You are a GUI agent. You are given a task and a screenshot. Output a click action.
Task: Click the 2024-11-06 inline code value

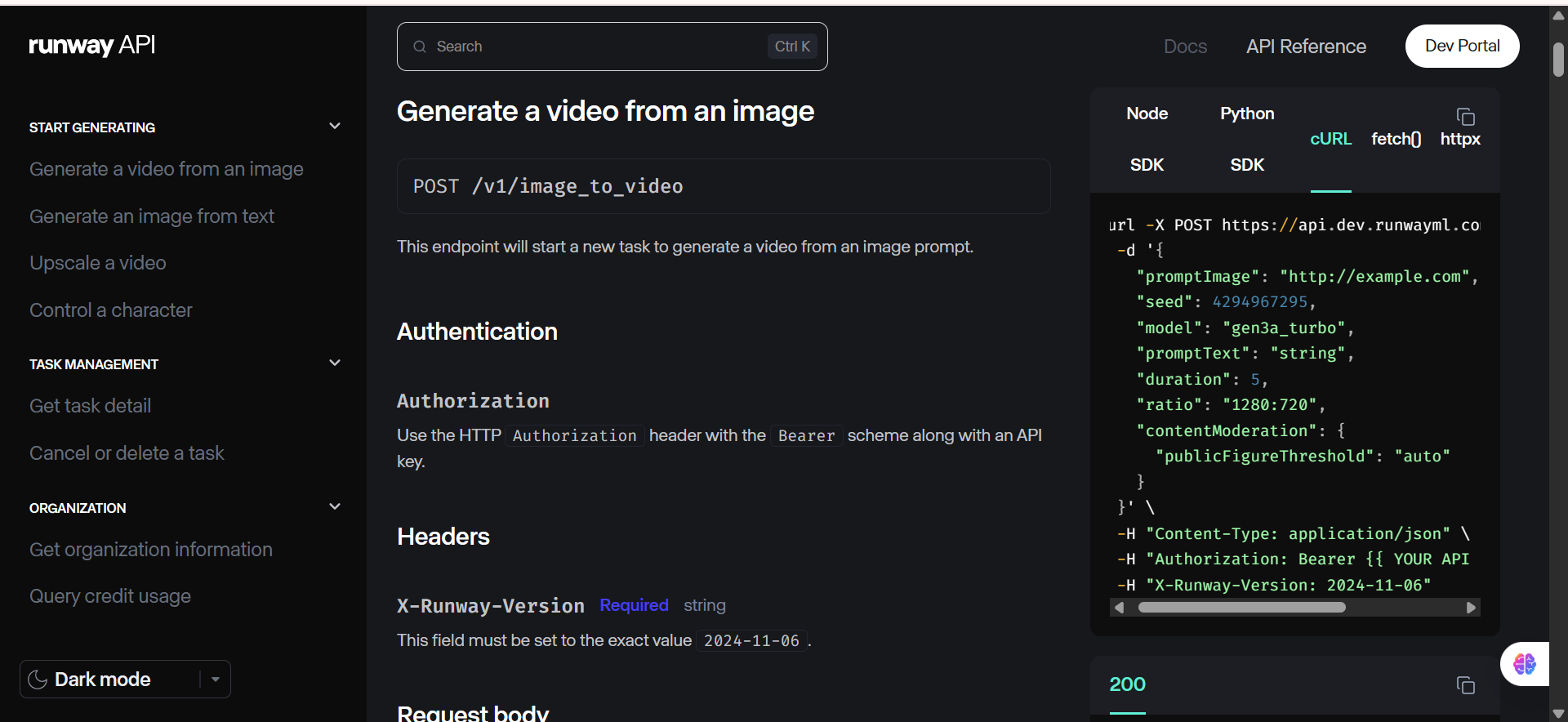[751, 641]
